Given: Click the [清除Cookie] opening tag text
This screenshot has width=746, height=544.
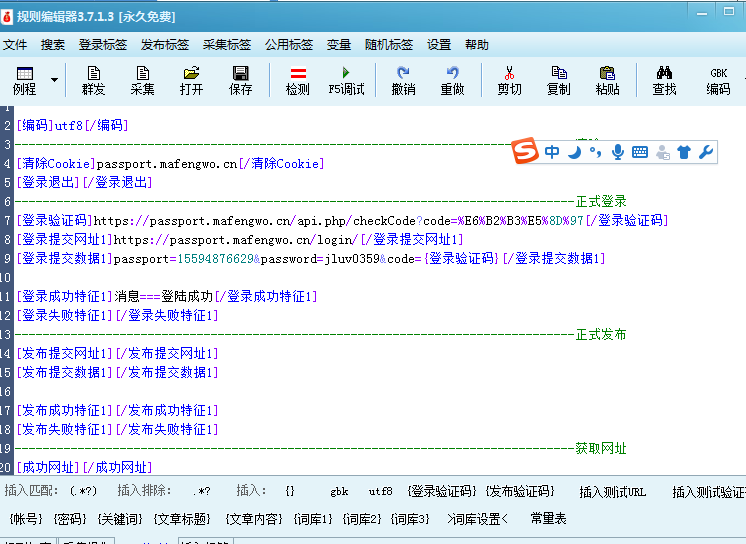Looking at the screenshot, I should coord(56,164).
